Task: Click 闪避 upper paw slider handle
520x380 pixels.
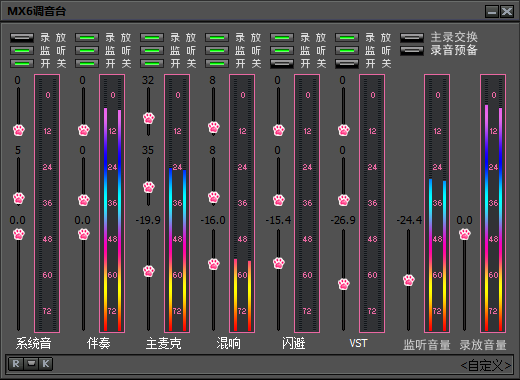Action: point(279,130)
